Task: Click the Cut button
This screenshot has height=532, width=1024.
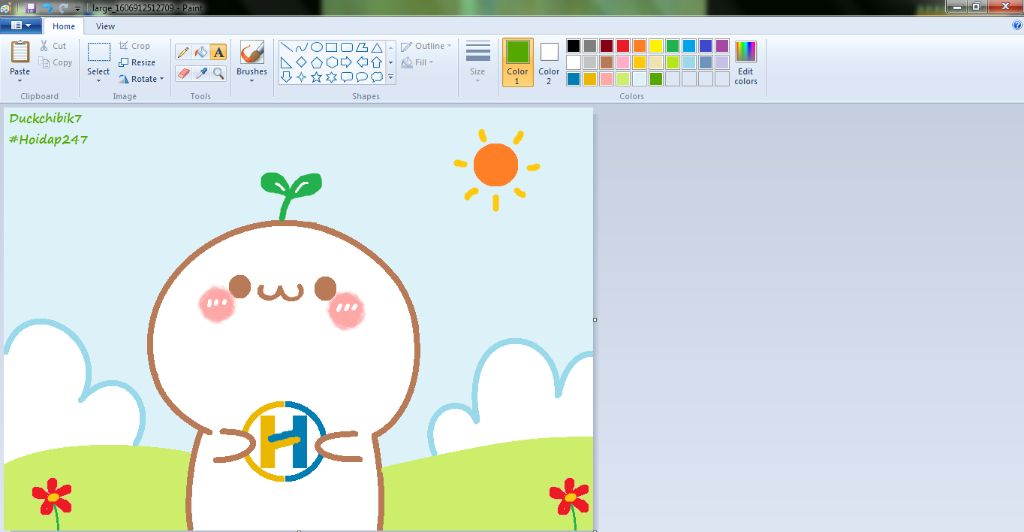Action: tap(53, 46)
